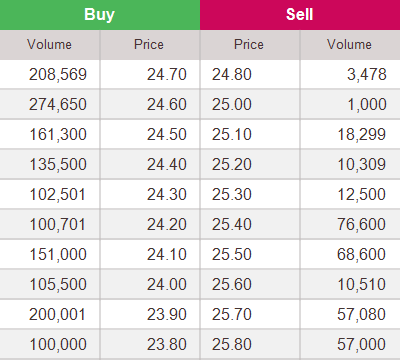
Task: Click sell volume 10,510
Action: (x=362, y=284)
